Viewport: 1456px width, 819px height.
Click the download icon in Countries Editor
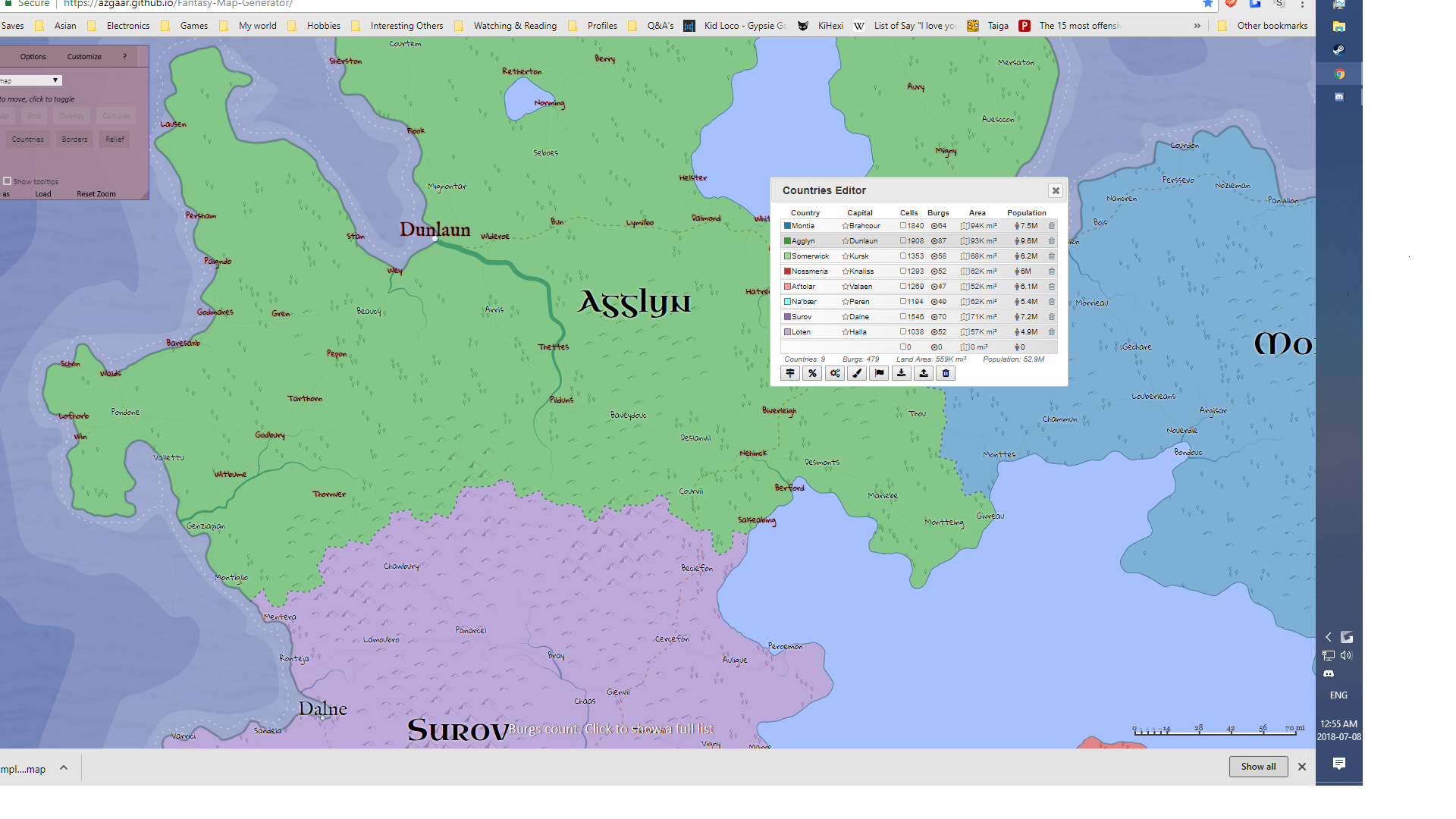(901, 373)
